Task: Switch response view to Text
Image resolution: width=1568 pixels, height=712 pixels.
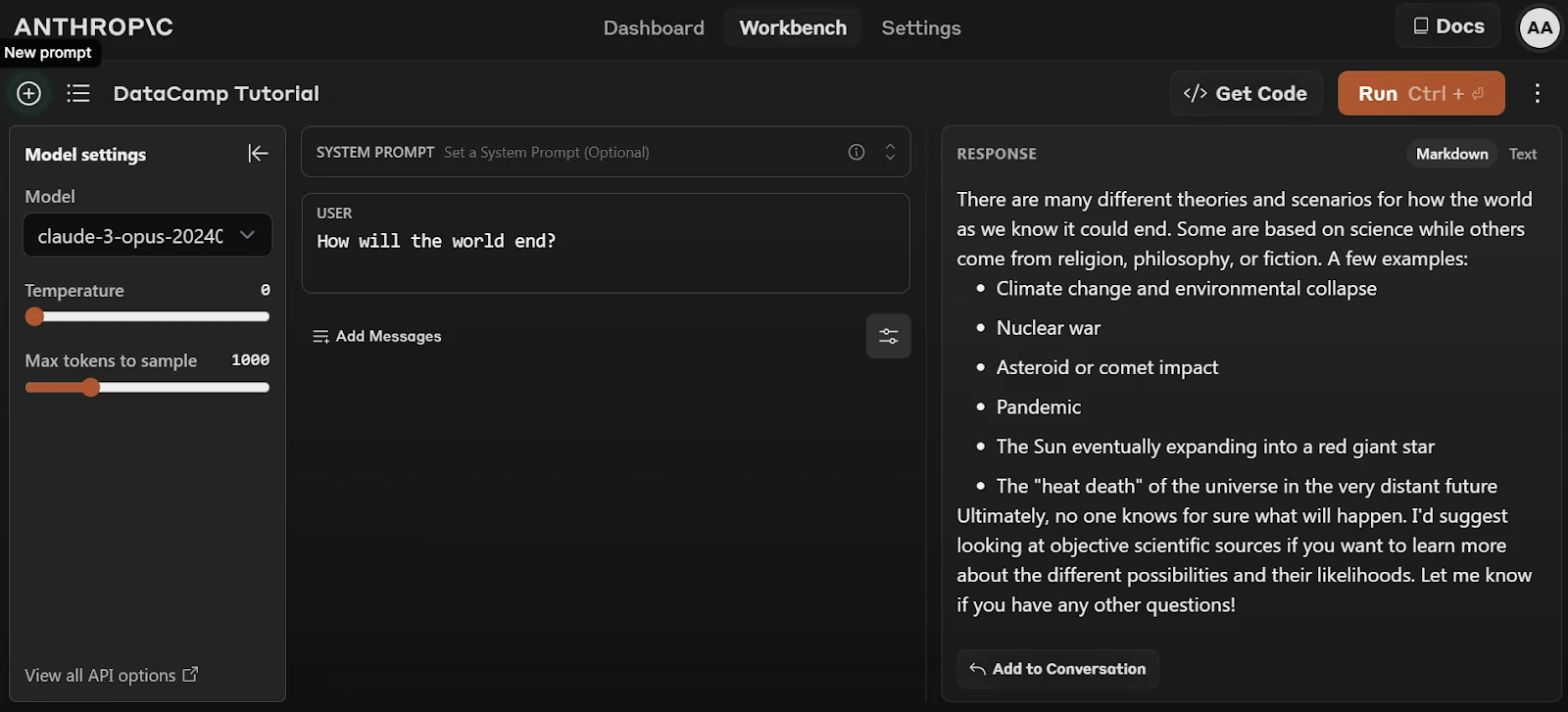Action: 1523,154
